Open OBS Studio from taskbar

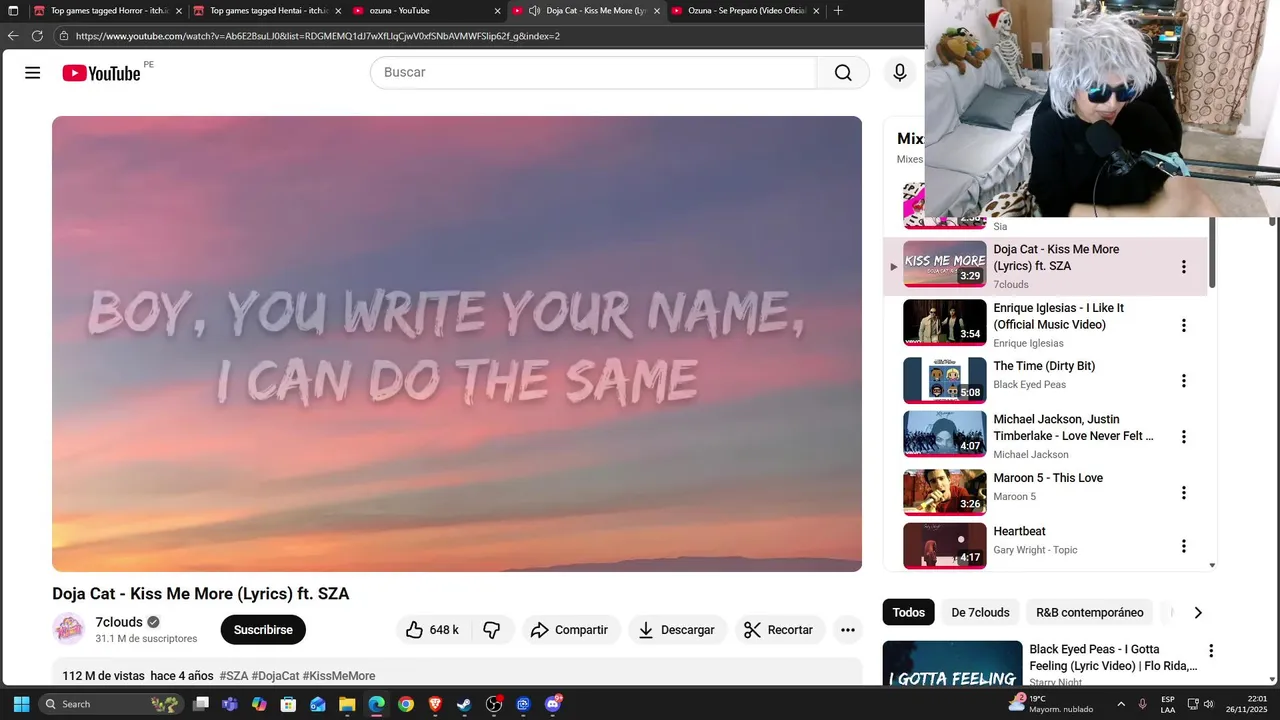pos(493,704)
